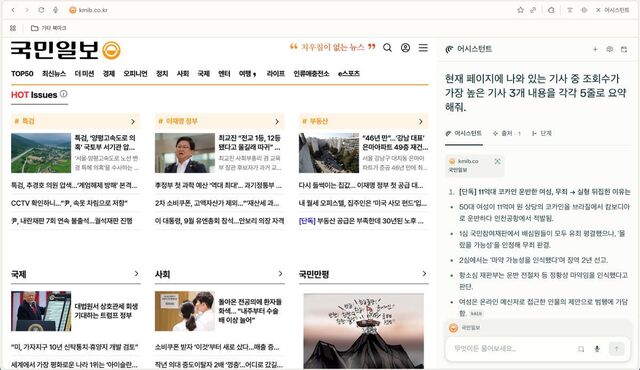Open the 국제 section chevron
Viewport: 640px width, 370px height.
point(136,274)
